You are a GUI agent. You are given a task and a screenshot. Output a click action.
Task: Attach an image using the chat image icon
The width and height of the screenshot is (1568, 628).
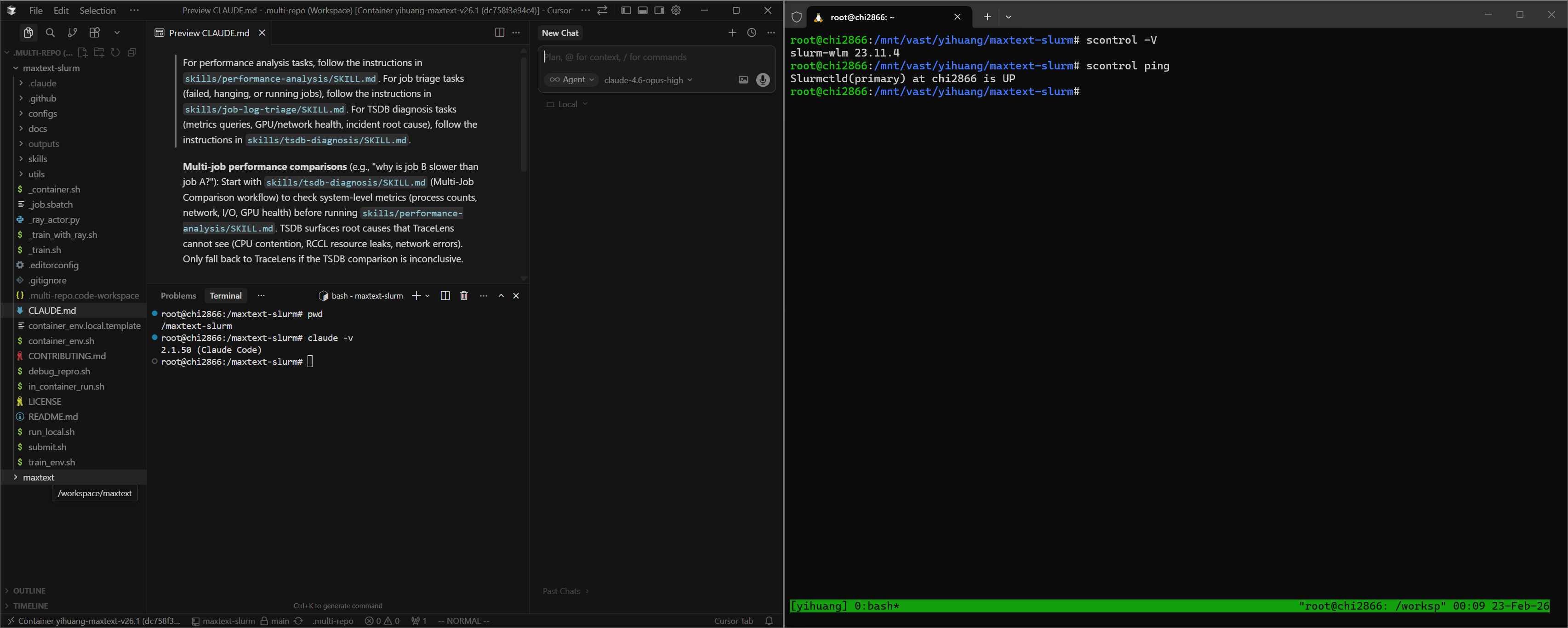click(743, 80)
